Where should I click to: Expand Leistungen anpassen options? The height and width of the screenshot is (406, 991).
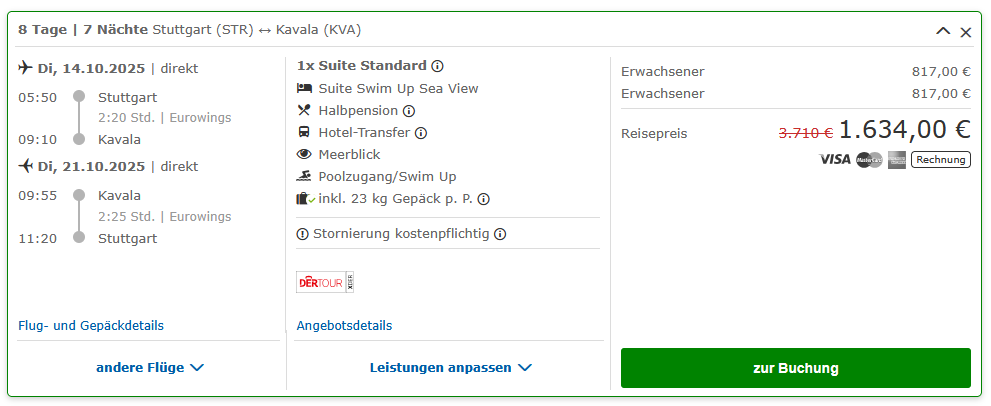tap(450, 368)
